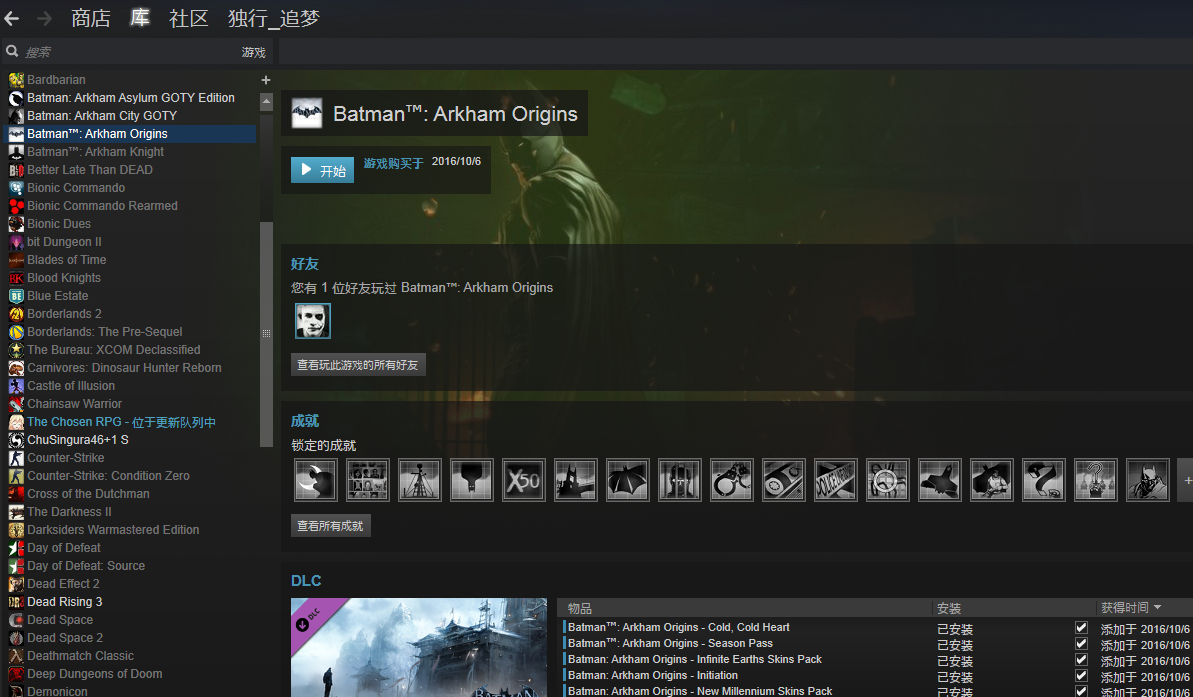Screen dimensions: 1193x697
Task: Click the sidebar resize grip handle
Action: 266,333
